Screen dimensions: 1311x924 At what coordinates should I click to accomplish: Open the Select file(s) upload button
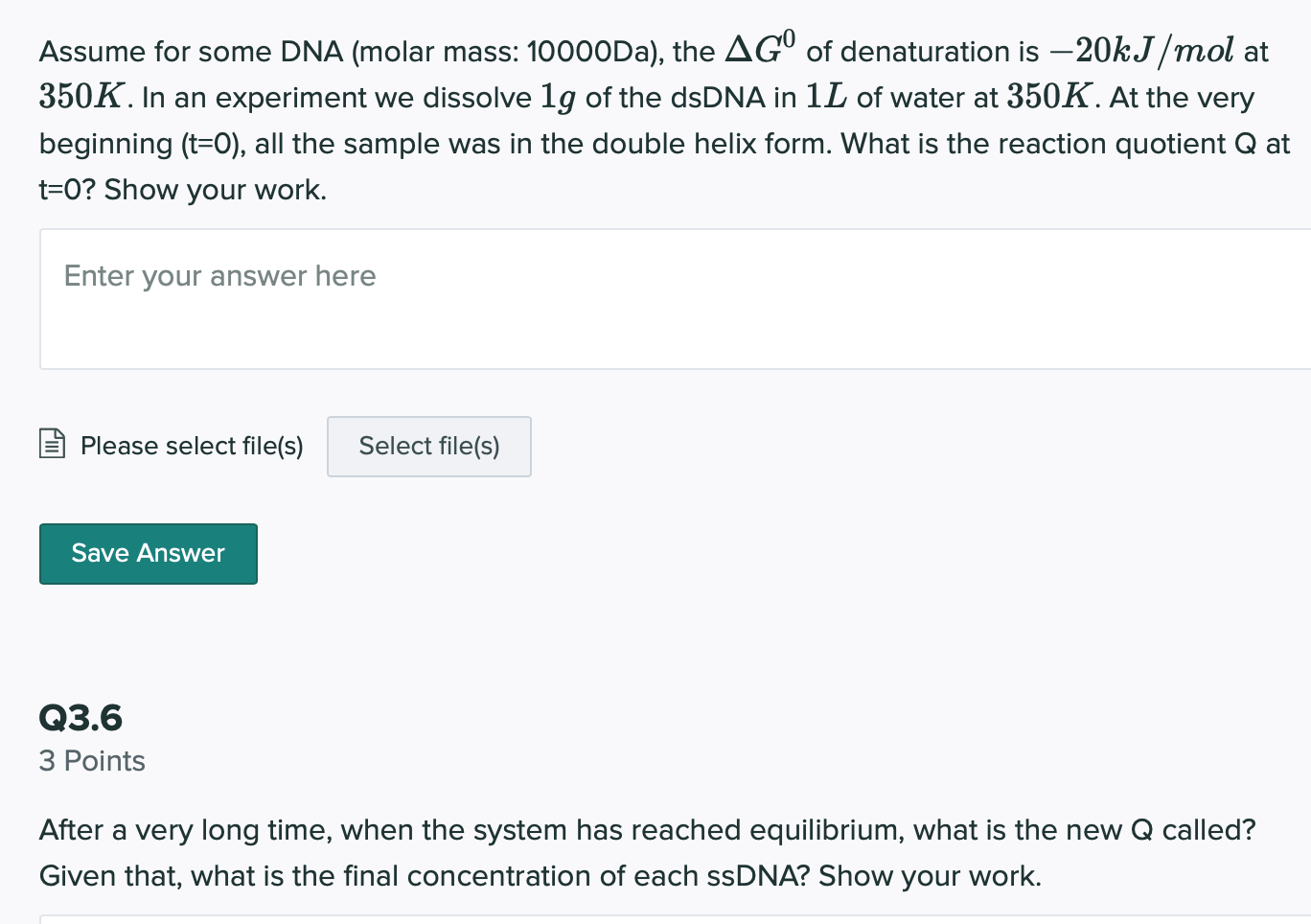pos(429,447)
